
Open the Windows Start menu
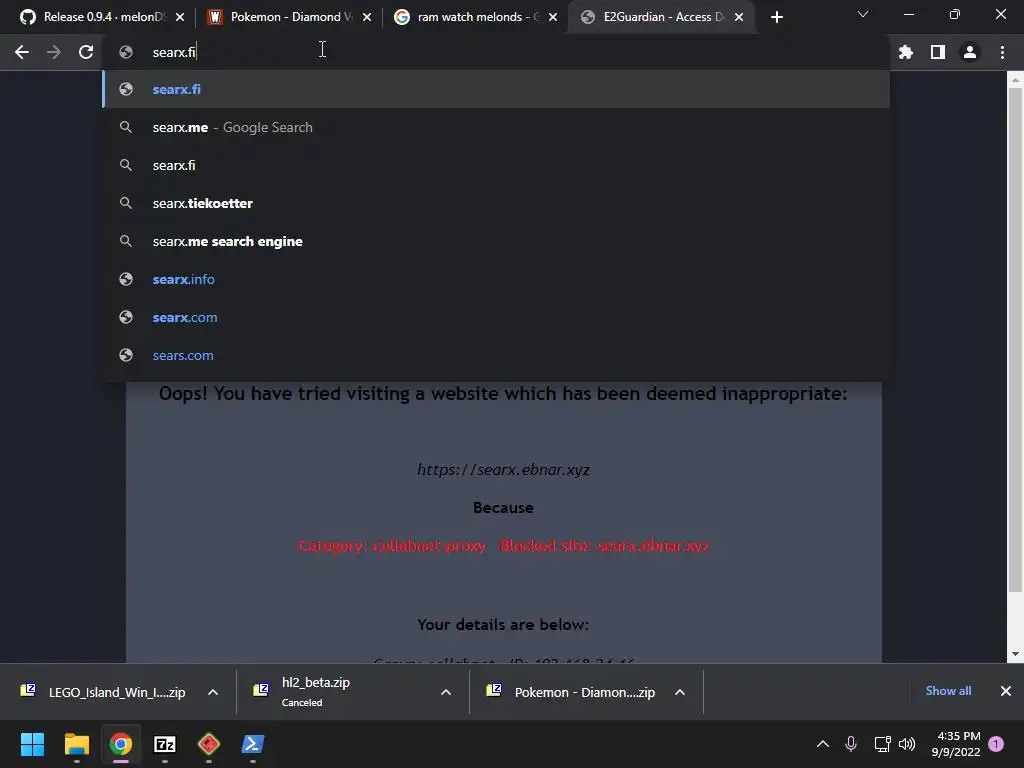(32, 744)
